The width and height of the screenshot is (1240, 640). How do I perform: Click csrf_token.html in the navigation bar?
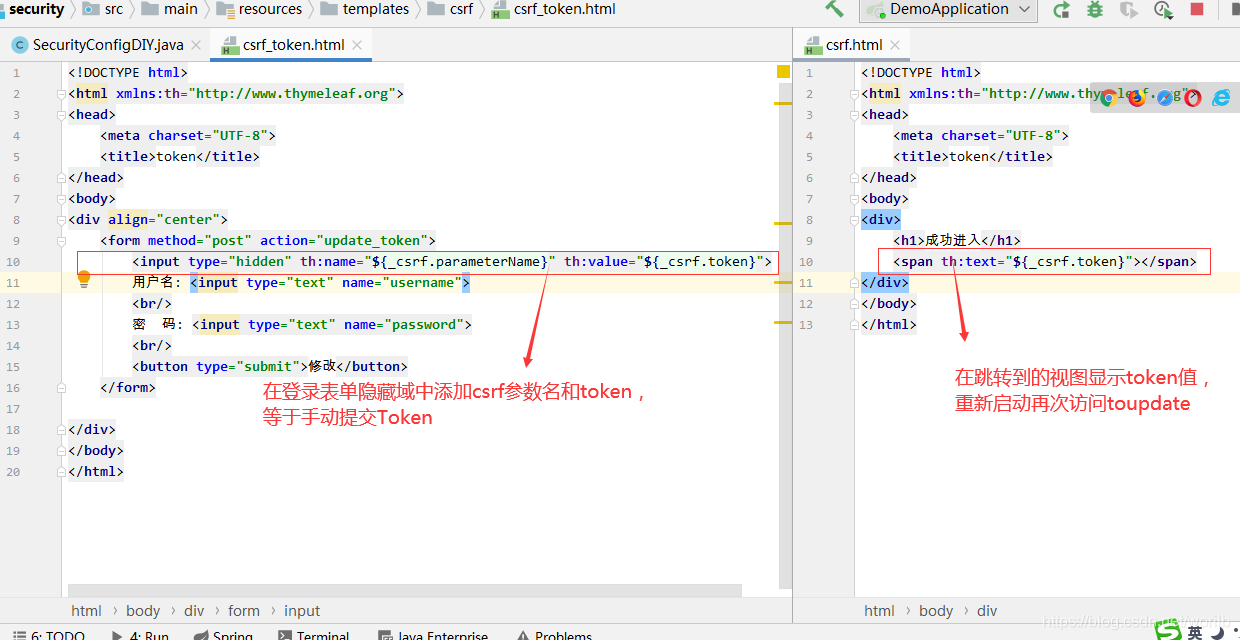554,9
